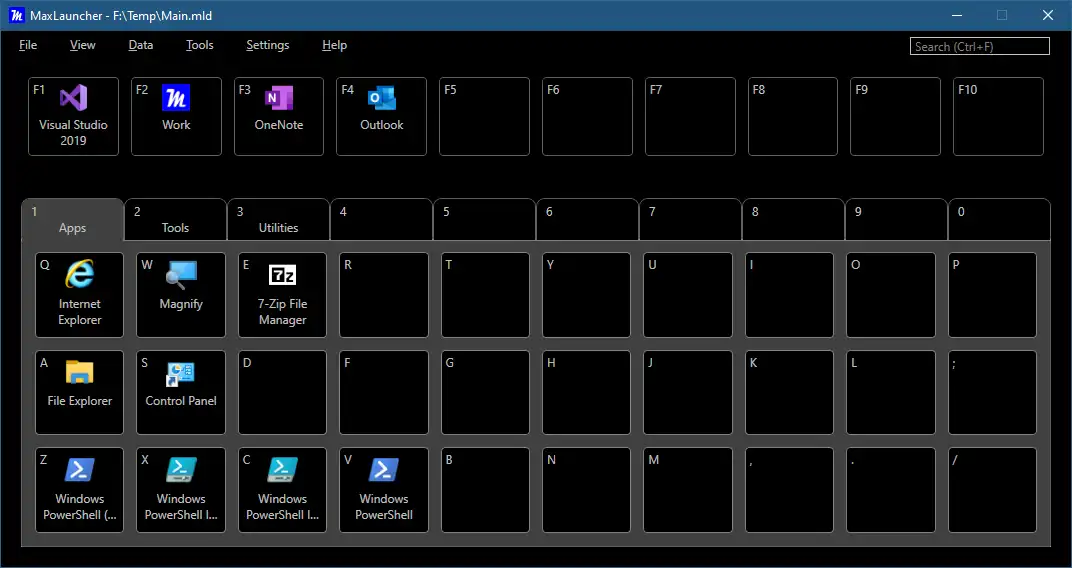Select empty tab number 4

click(381, 219)
